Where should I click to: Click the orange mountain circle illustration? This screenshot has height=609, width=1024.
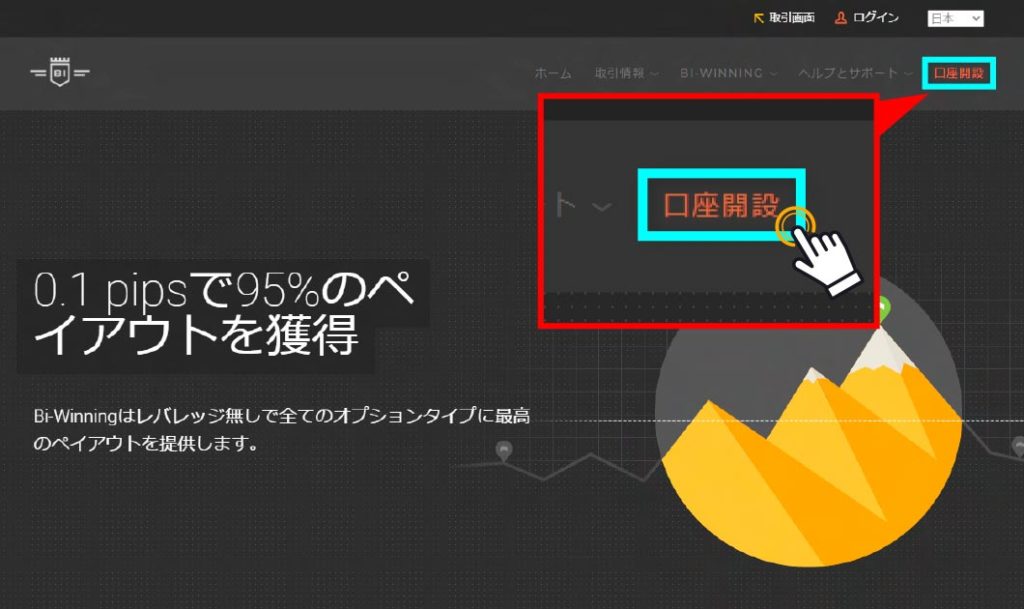808,430
